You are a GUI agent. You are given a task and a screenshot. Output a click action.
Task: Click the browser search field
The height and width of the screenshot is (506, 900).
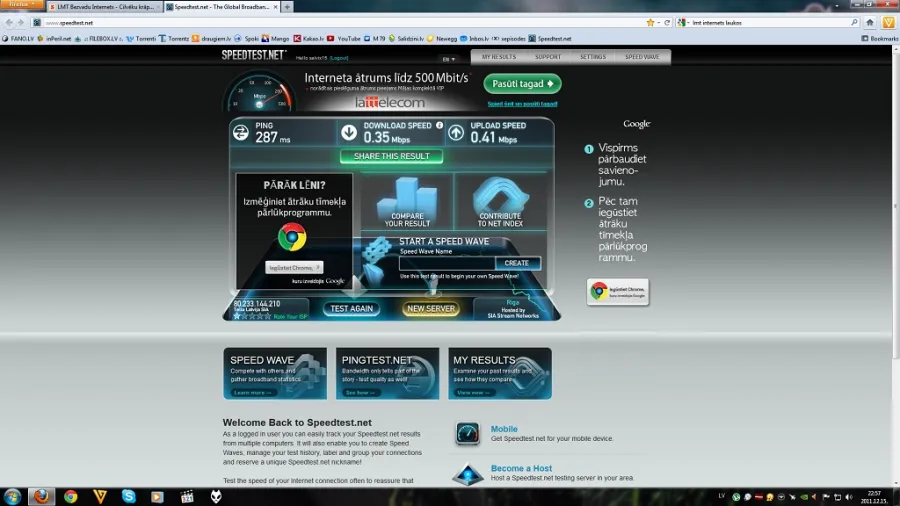769,22
